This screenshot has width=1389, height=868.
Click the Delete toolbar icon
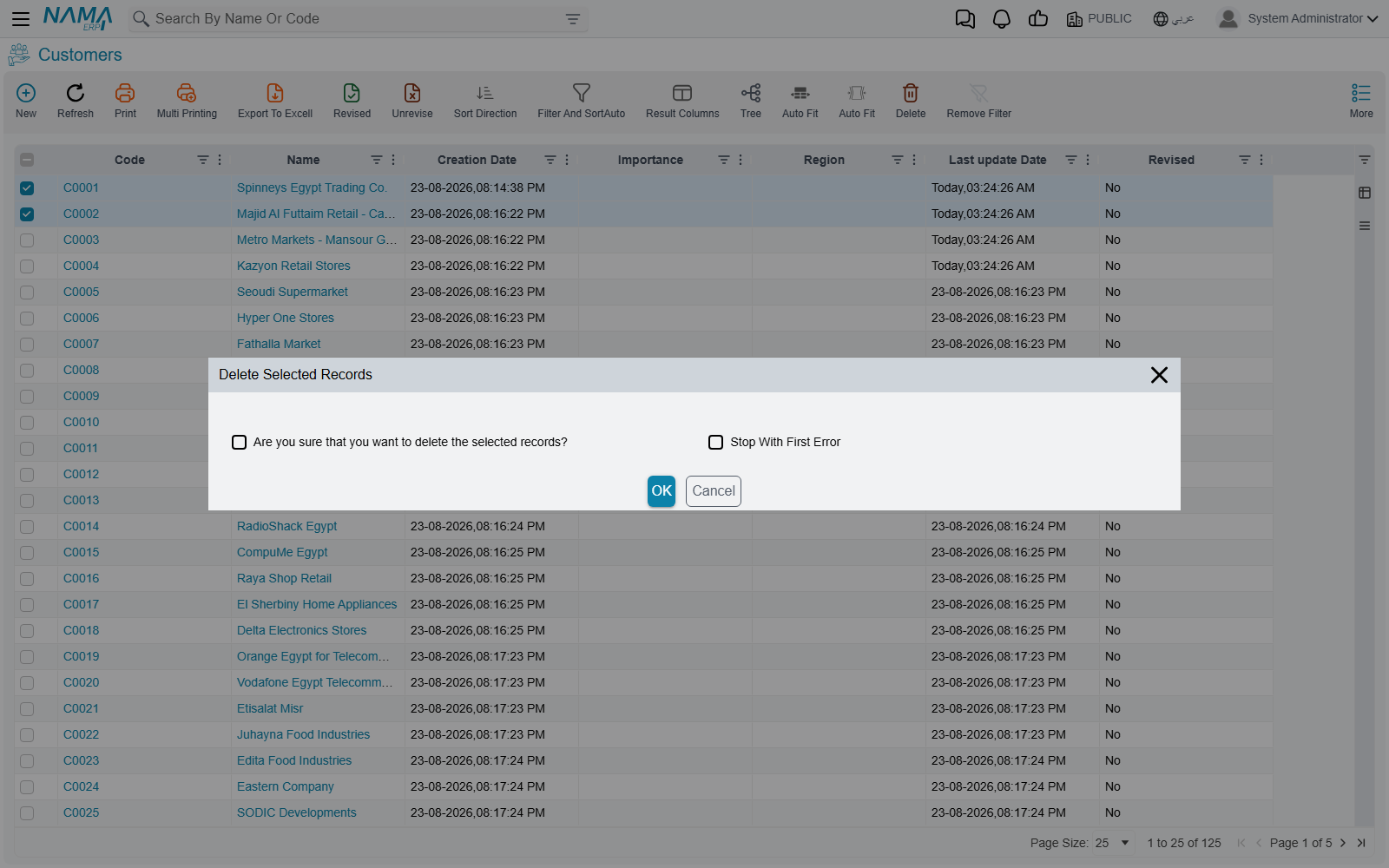click(911, 93)
